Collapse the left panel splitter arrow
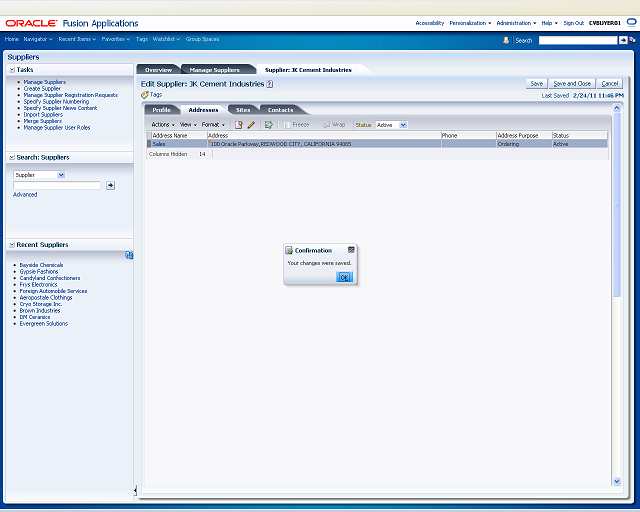The height and width of the screenshot is (512, 640). [135, 490]
